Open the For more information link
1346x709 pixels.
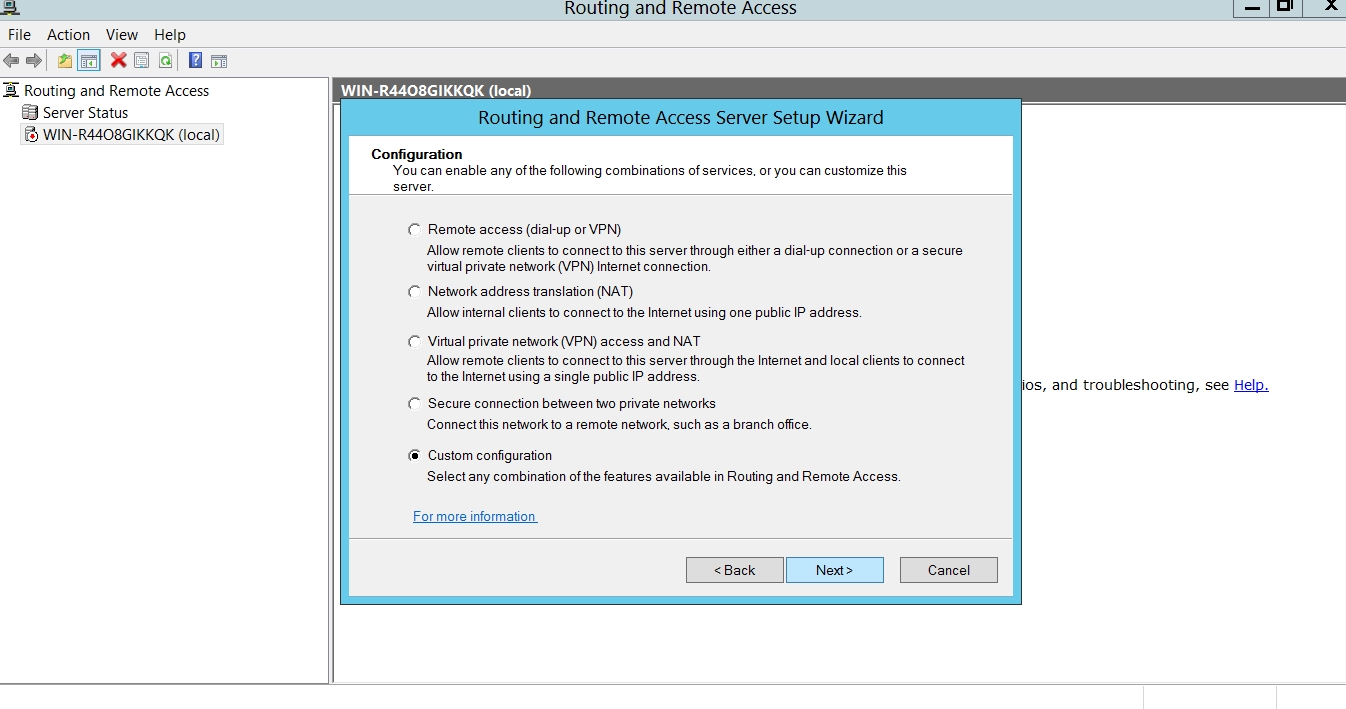coord(475,517)
